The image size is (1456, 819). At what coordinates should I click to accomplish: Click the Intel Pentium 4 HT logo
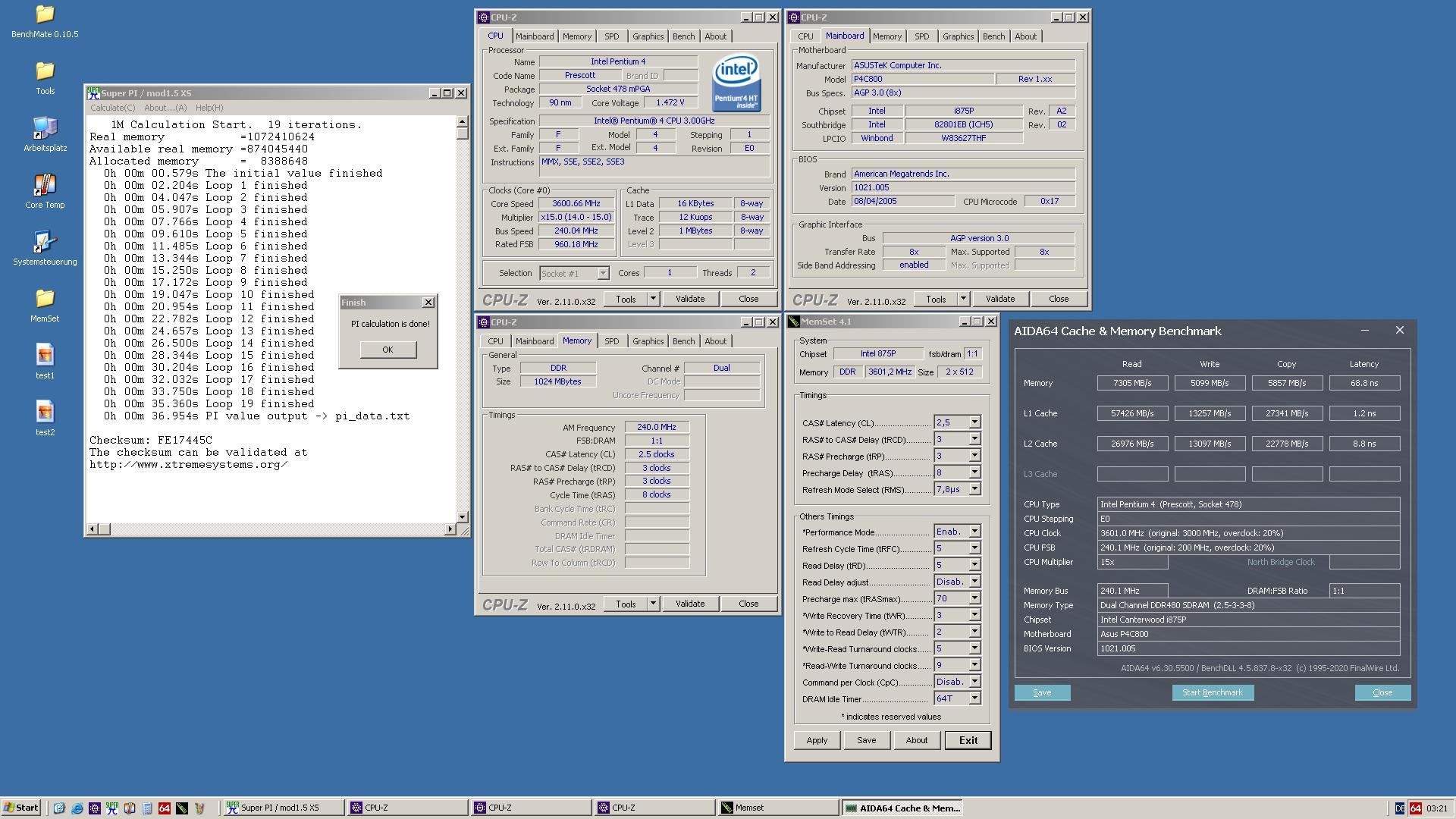tap(736, 82)
